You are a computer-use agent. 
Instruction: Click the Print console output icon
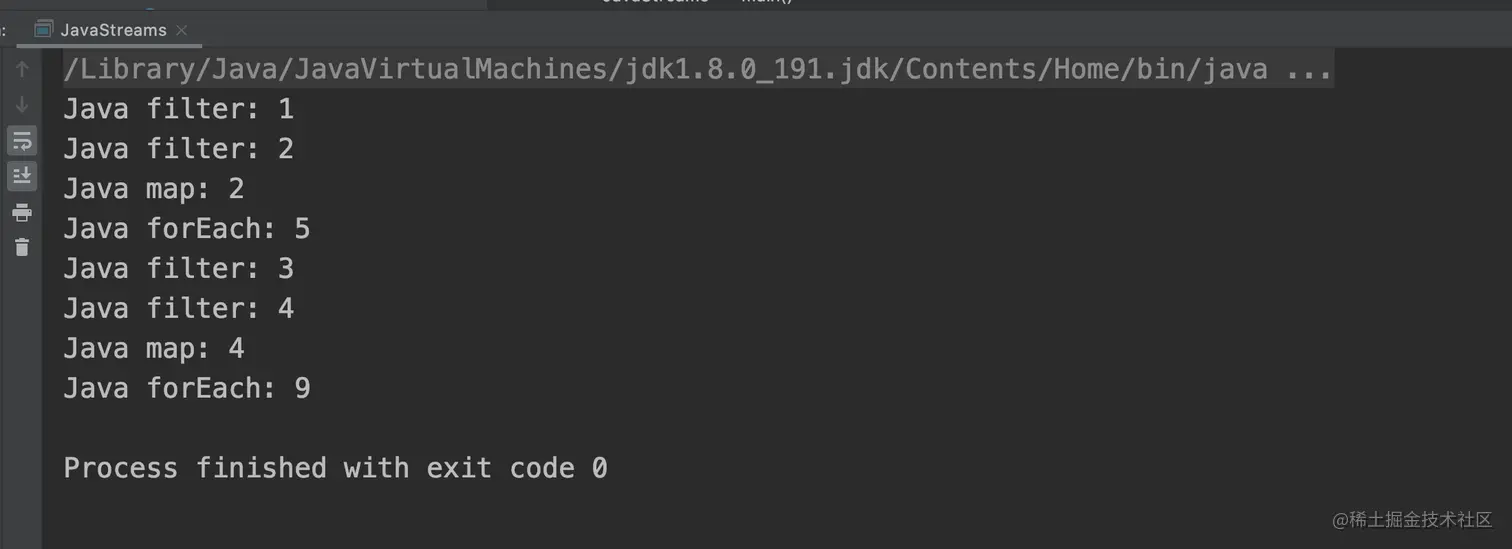pyautogui.click(x=22, y=212)
